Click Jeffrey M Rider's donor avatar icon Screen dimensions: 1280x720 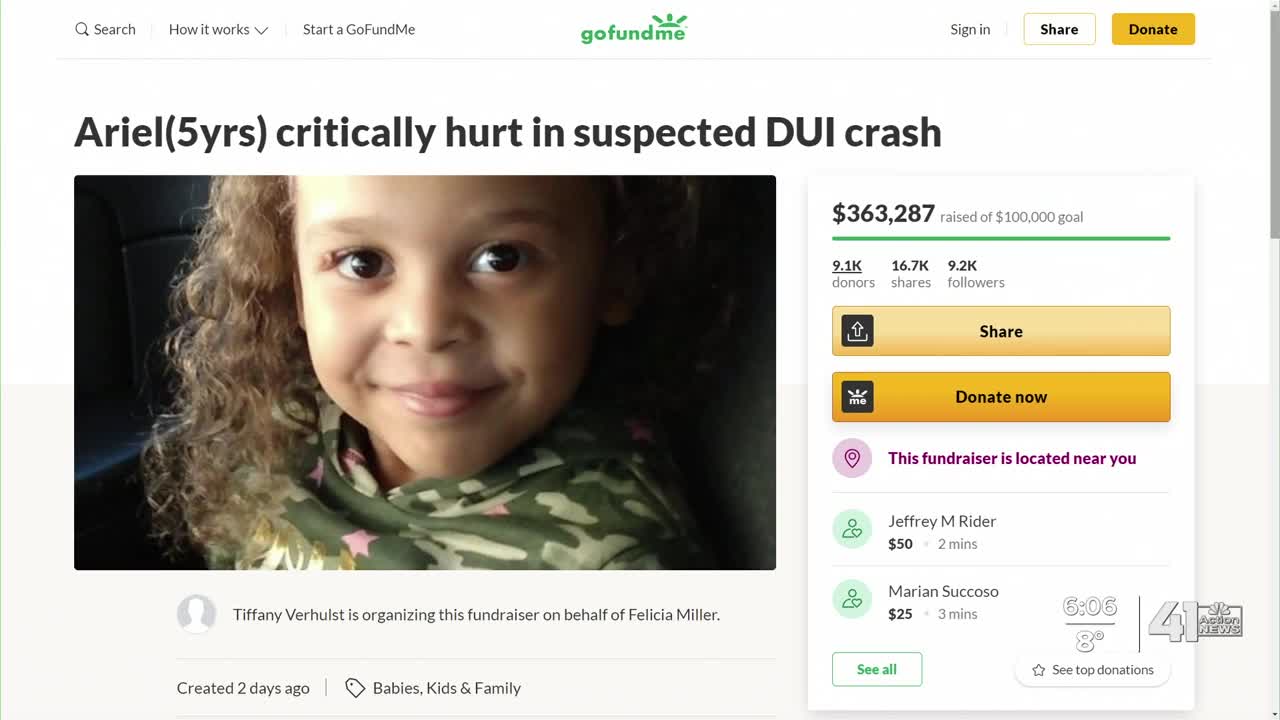[852, 530]
